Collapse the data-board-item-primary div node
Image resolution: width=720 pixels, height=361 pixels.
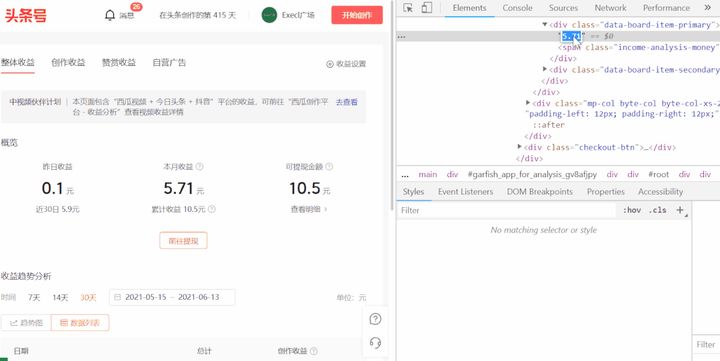545,25
